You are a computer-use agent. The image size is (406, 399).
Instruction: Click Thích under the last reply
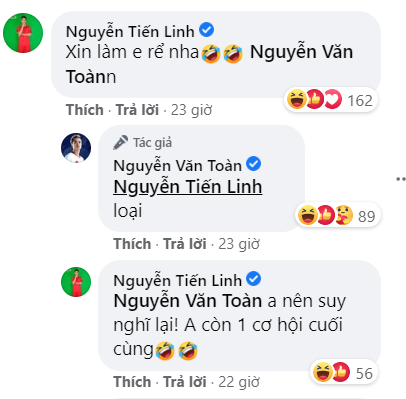coord(132,382)
